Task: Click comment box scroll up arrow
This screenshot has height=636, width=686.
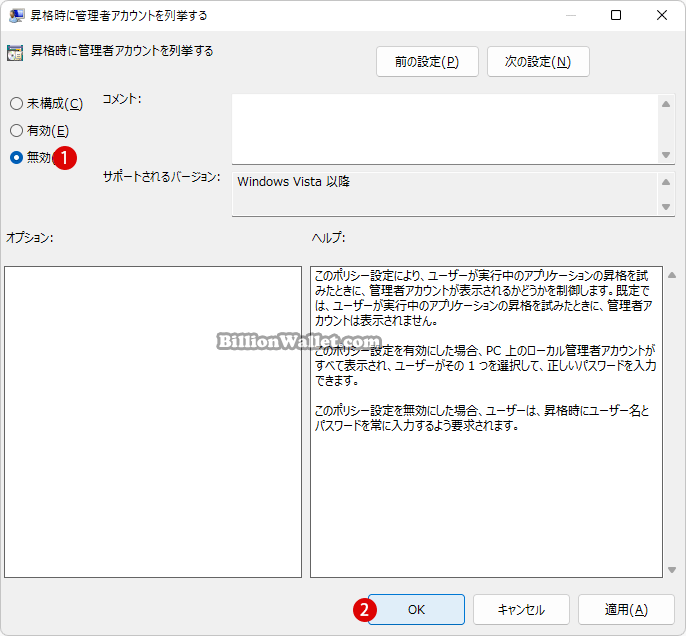Action: pyautogui.click(x=666, y=104)
